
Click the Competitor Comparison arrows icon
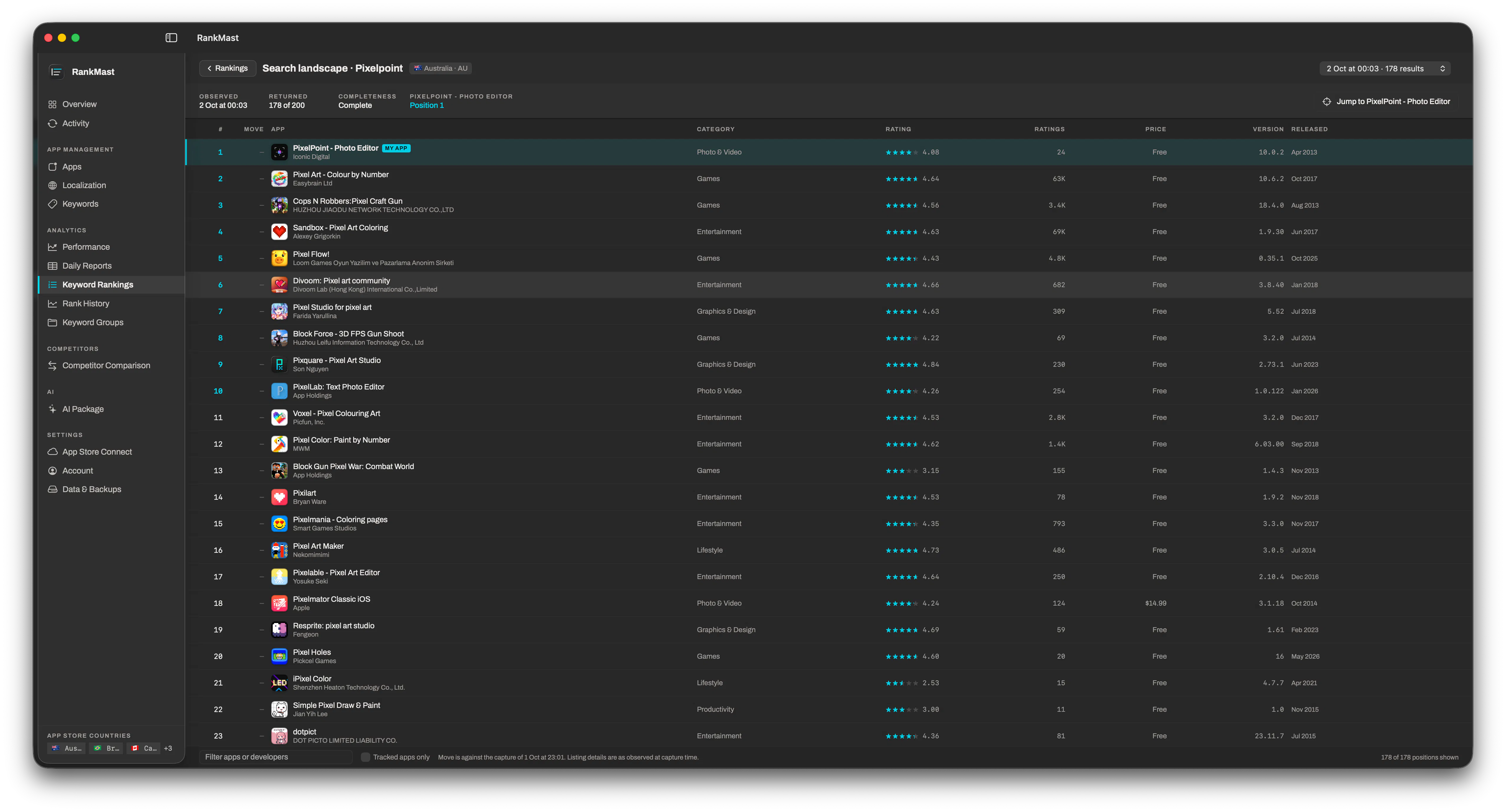tap(52, 365)
